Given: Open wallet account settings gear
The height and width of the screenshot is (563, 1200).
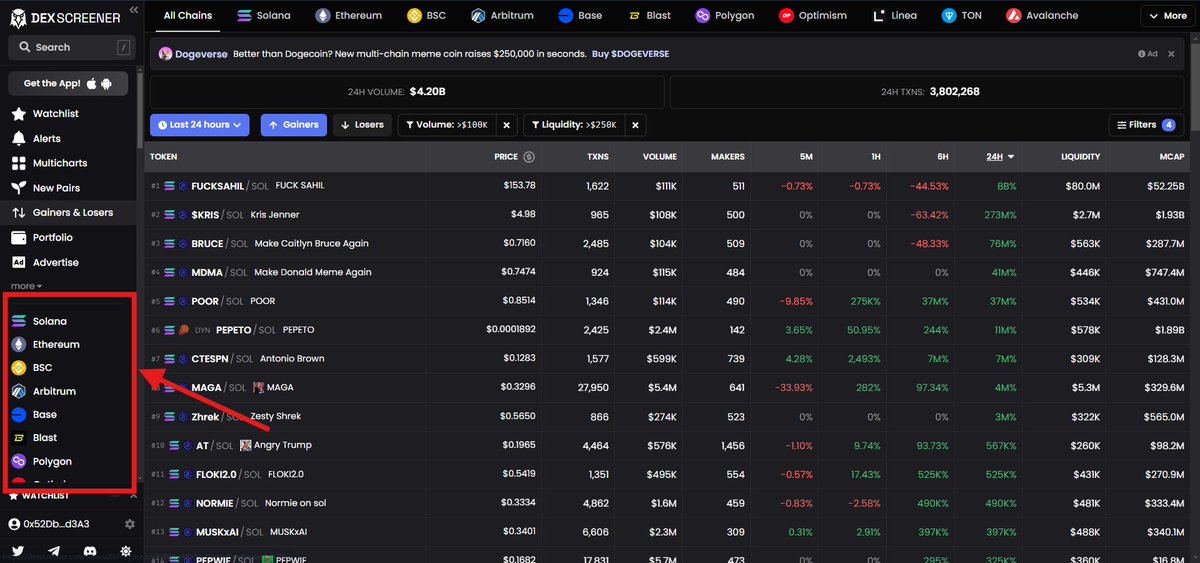Looking at the screenshot, I should [x=129, y=524].
